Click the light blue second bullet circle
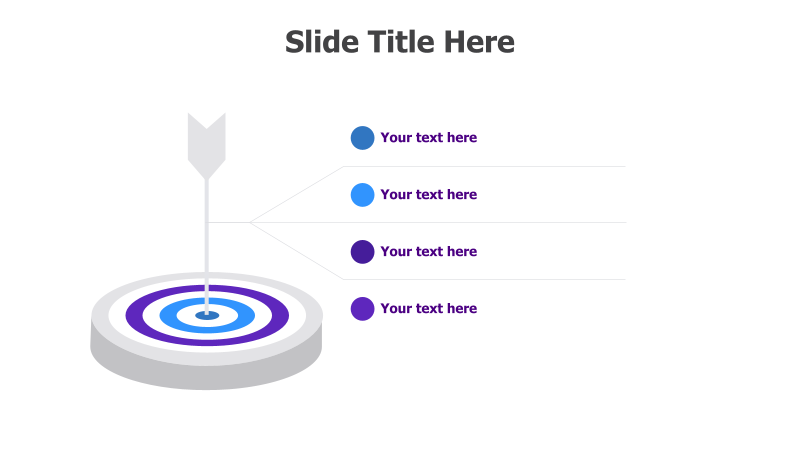Image resolution: width=800 pixels, height=450 pixels. (x=362, y=195)
